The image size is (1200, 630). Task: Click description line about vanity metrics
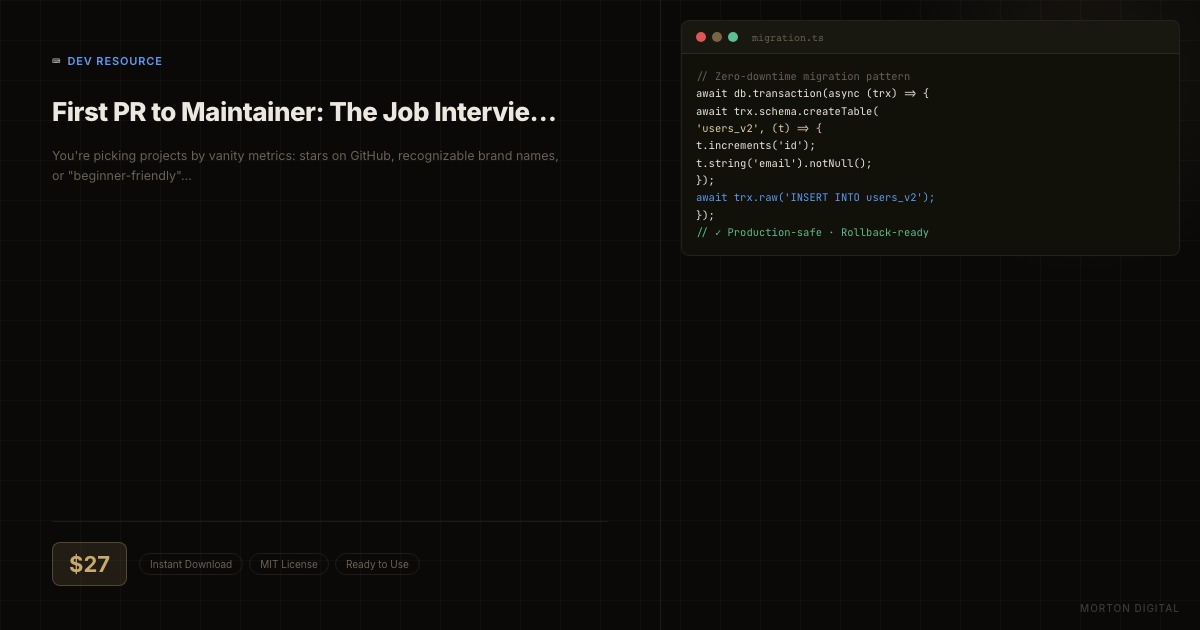click(305, 156)
